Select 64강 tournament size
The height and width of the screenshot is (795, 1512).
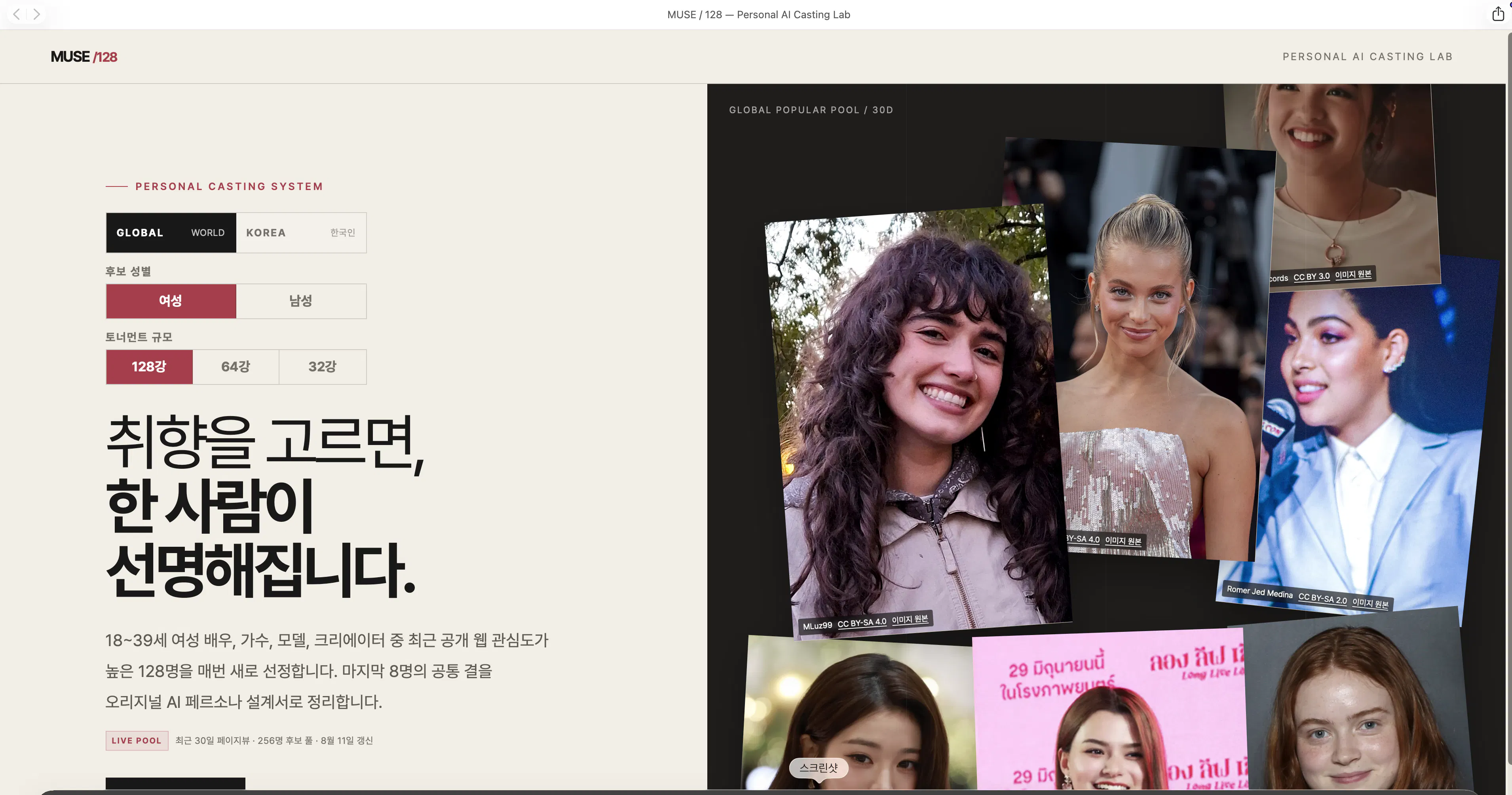pos(236,367)
